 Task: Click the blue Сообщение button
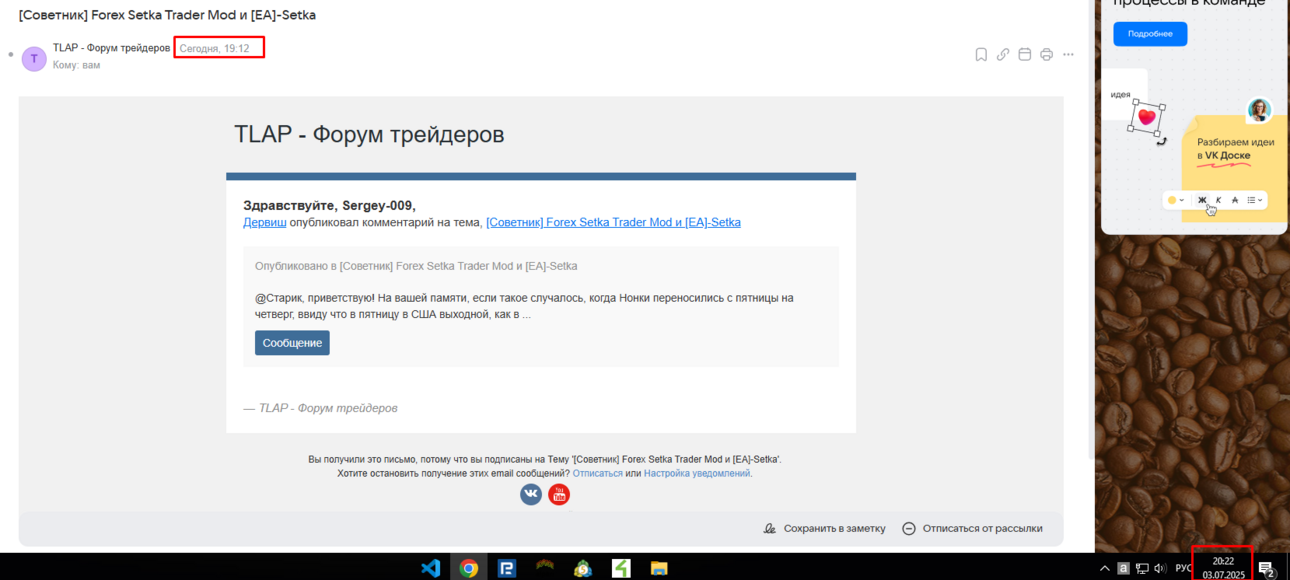click(292, 343)
